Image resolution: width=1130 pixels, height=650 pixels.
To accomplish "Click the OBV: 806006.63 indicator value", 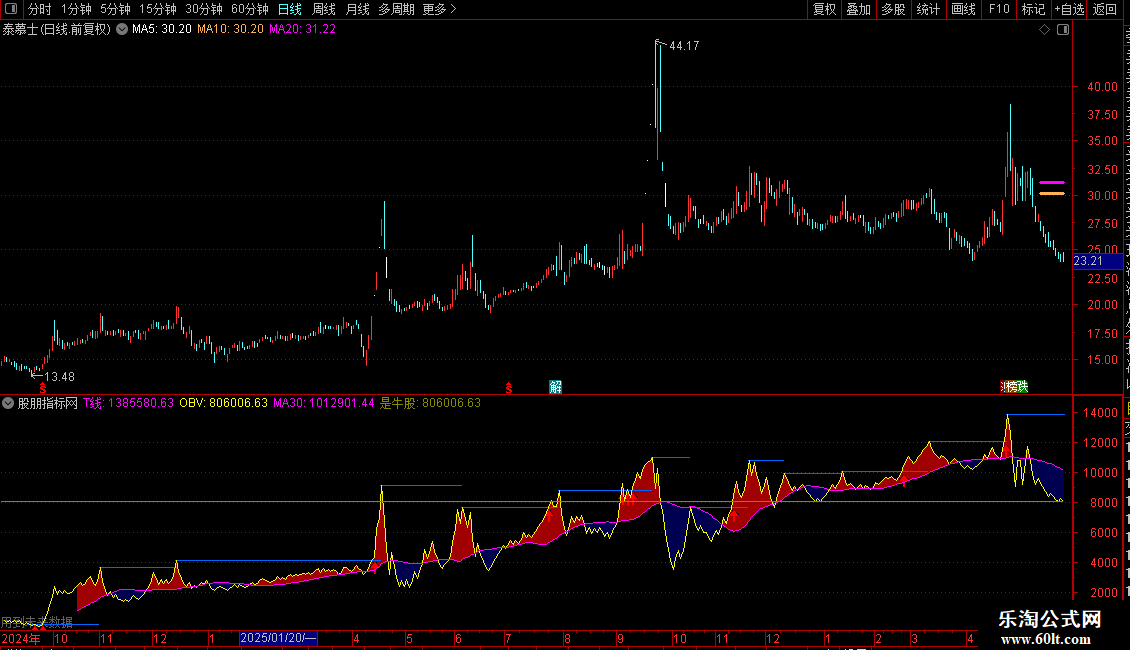I will (x=223, y=403).
